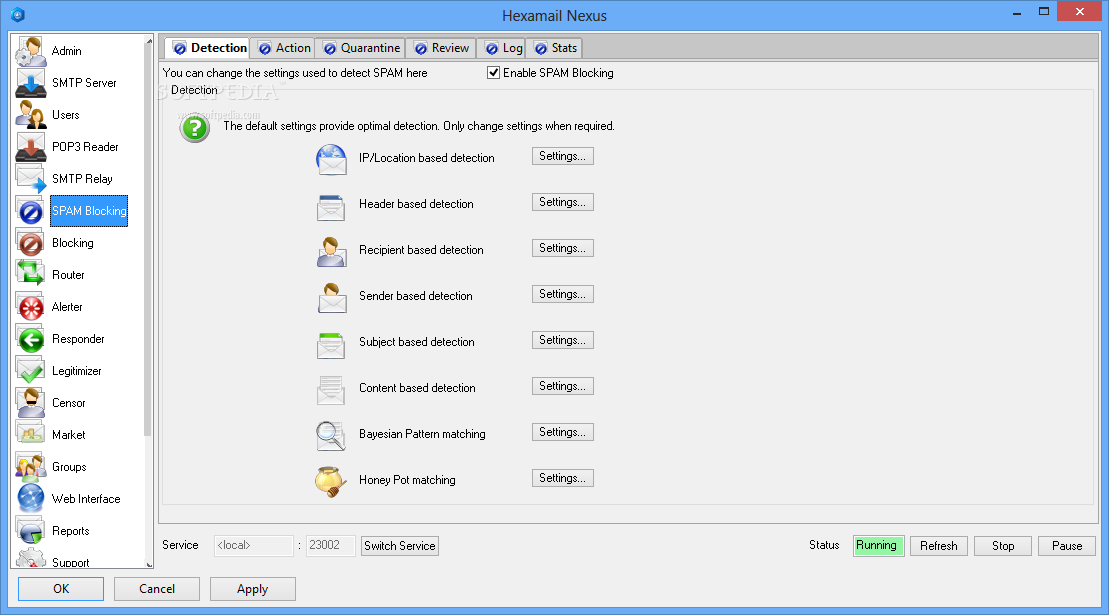
Task: Select the Censor module icon
Action: pos(31,403)
